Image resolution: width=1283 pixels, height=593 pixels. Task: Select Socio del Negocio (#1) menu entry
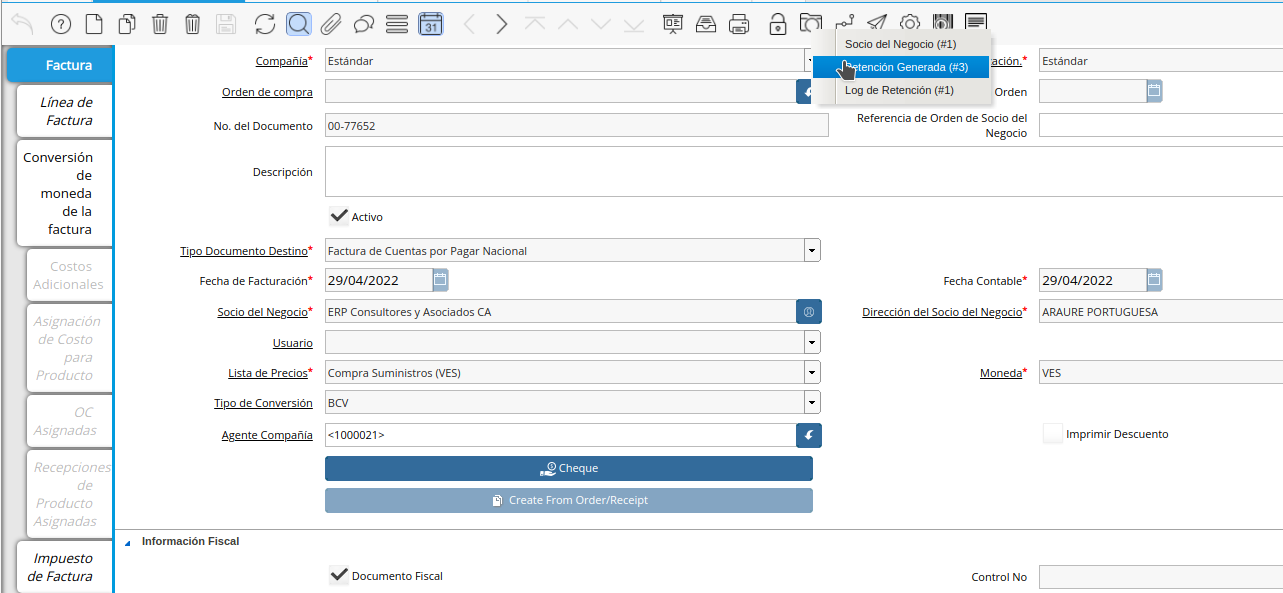903,44
